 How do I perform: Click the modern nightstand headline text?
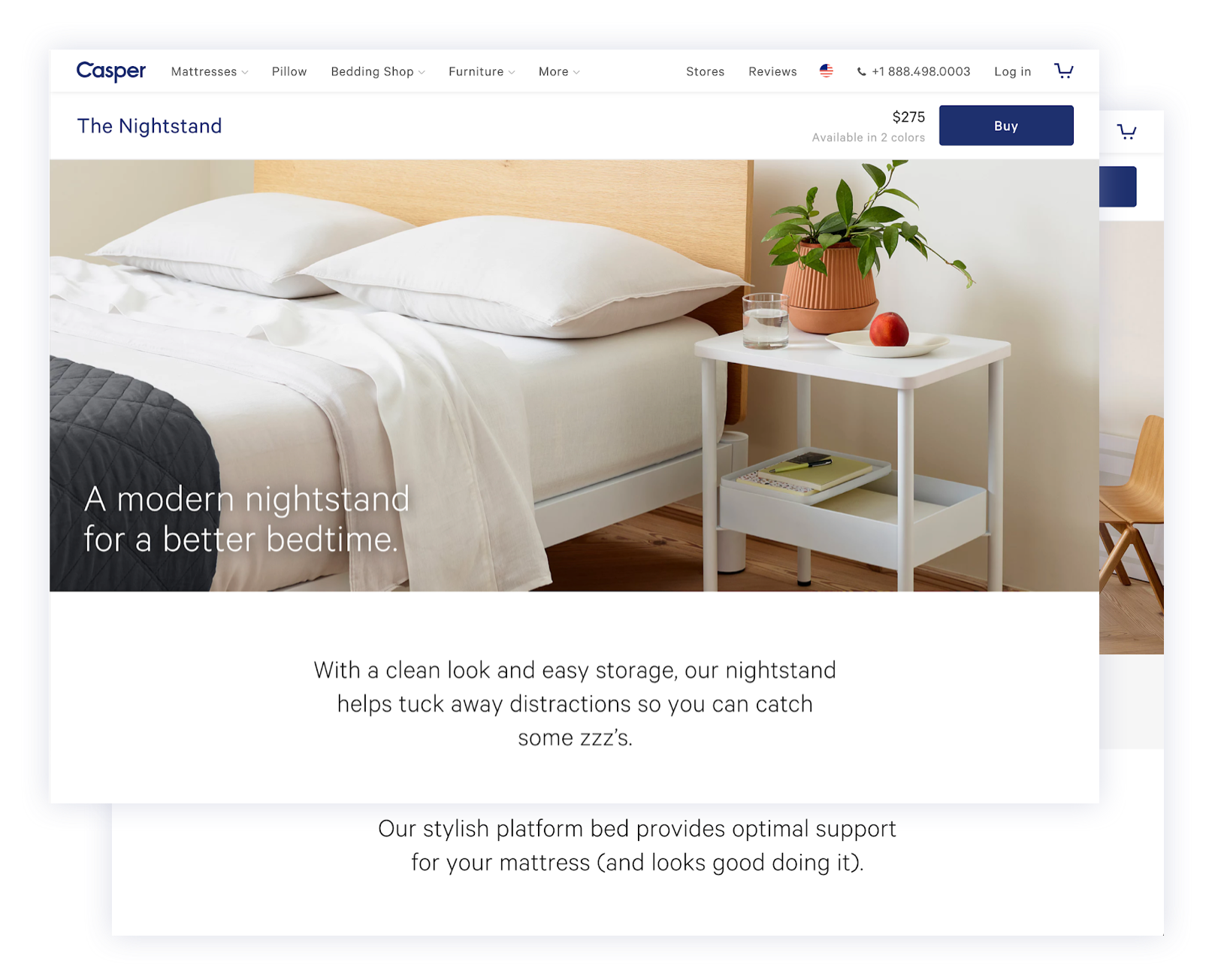(x=246, y=519)
